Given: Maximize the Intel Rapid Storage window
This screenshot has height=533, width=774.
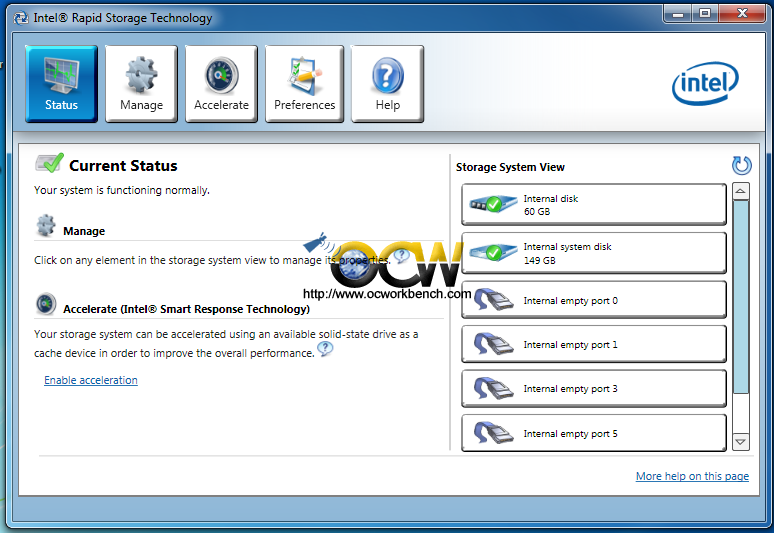Looking at the screenshot, I should (x=705, y=13).
